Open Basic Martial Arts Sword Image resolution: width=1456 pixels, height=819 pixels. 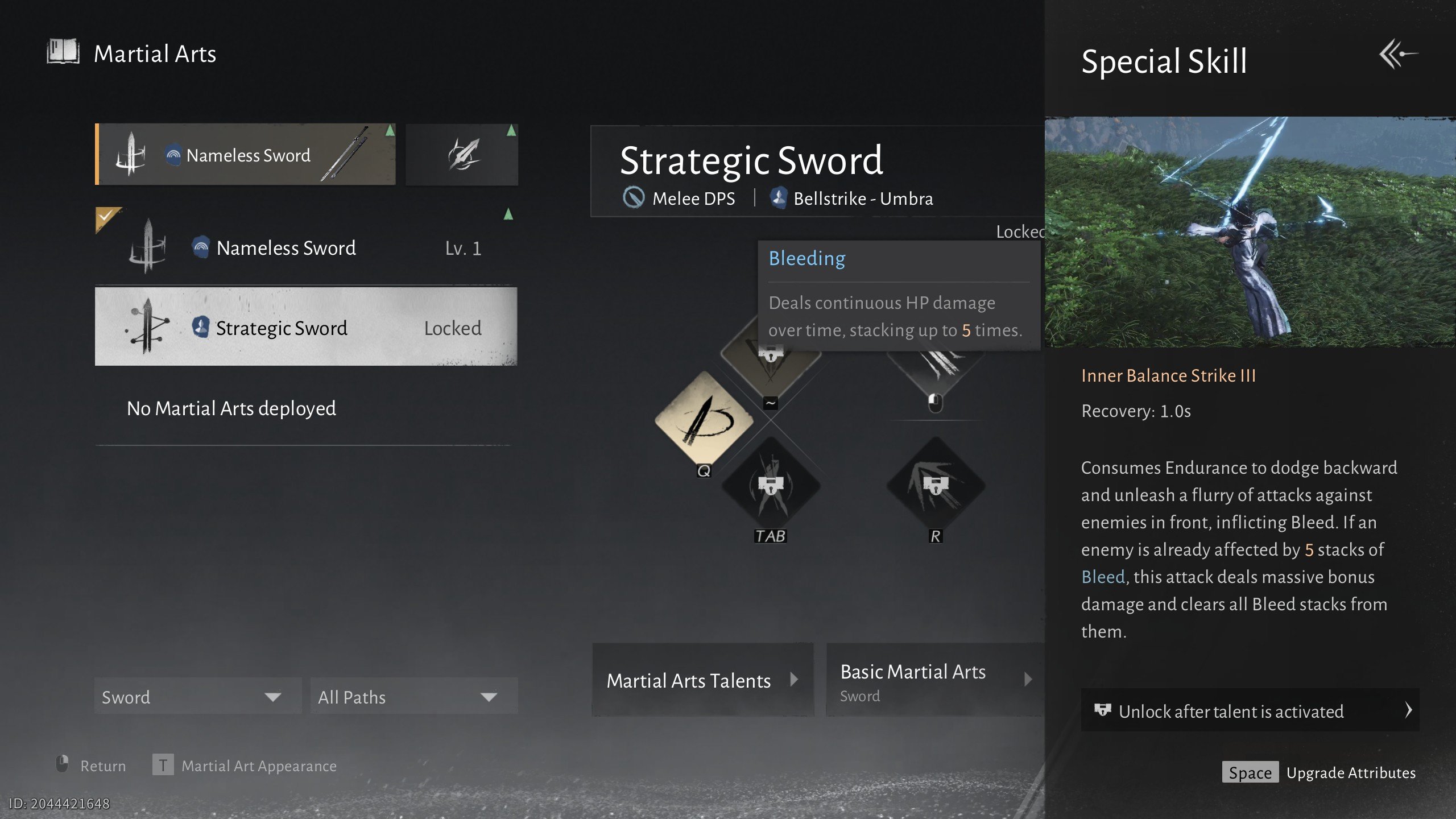tap(935, 680)
